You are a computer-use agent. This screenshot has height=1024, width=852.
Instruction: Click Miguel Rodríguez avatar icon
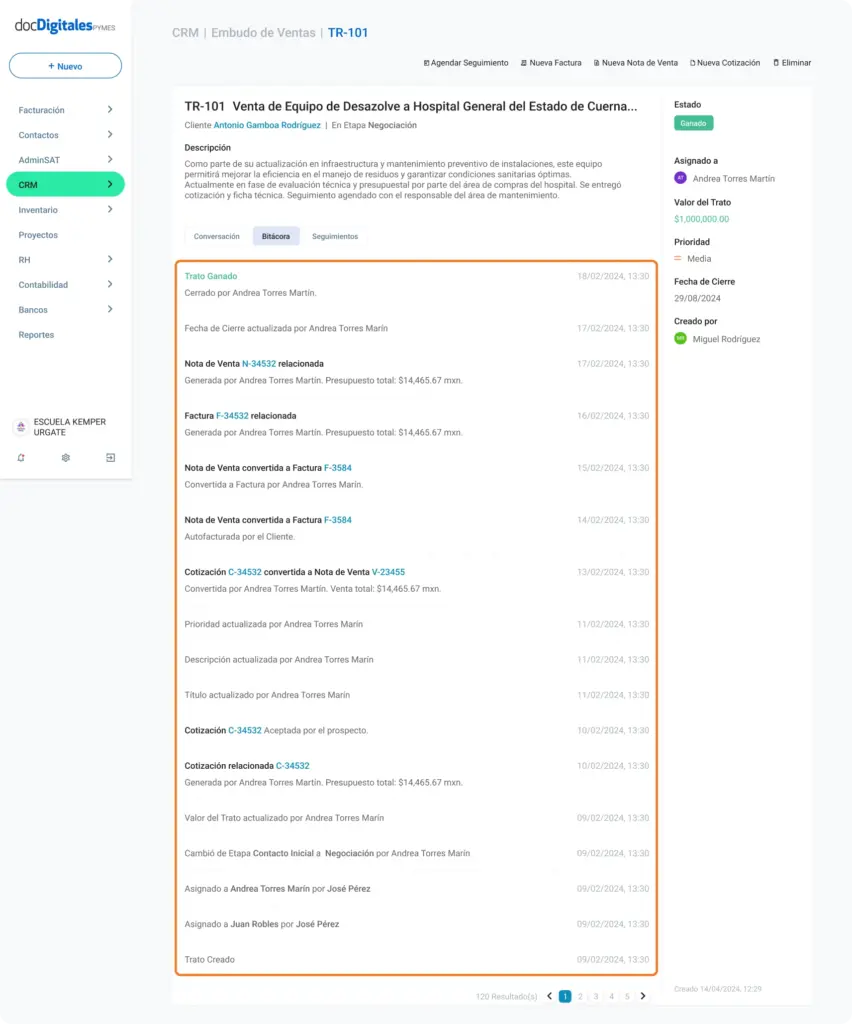[680, 338]
